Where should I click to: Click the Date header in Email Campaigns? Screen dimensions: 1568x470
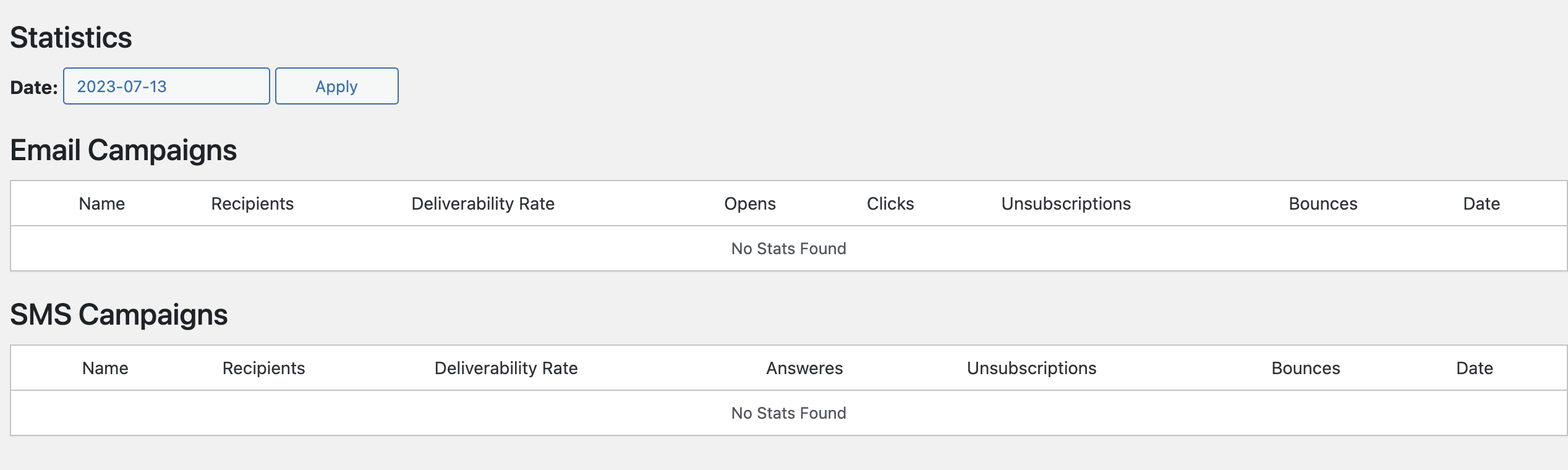(x=1481, y=203)
